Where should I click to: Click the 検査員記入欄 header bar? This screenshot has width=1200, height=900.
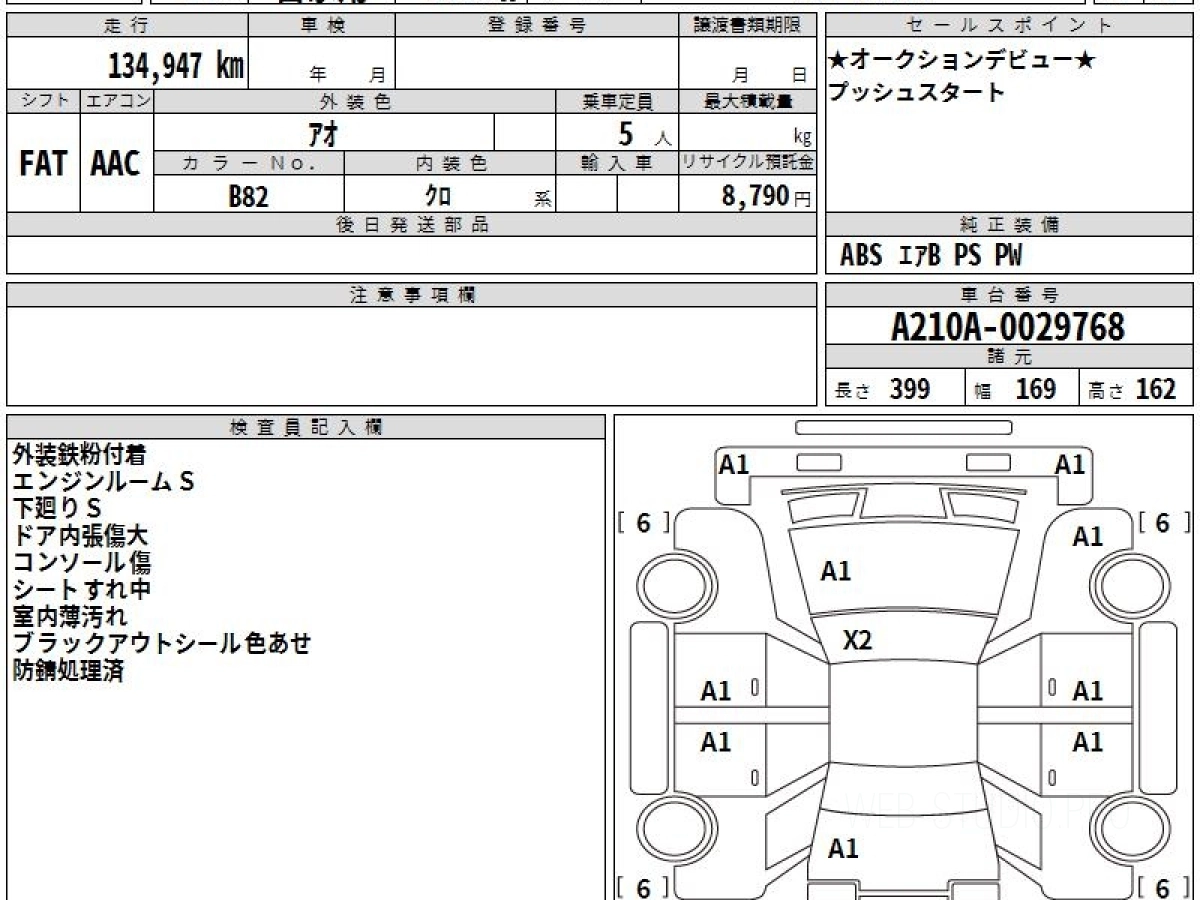coord(306,426)
